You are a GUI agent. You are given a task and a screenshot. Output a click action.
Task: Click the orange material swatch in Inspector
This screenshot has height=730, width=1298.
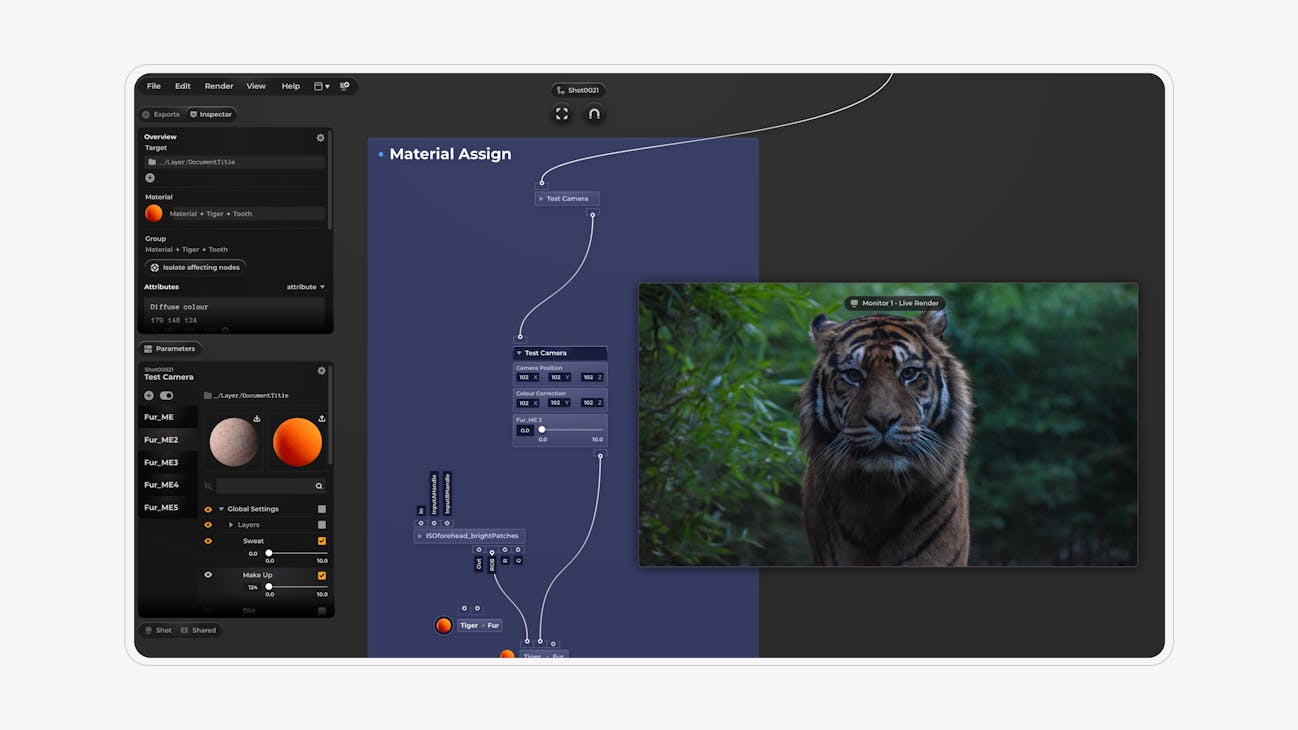pos(154,213)
